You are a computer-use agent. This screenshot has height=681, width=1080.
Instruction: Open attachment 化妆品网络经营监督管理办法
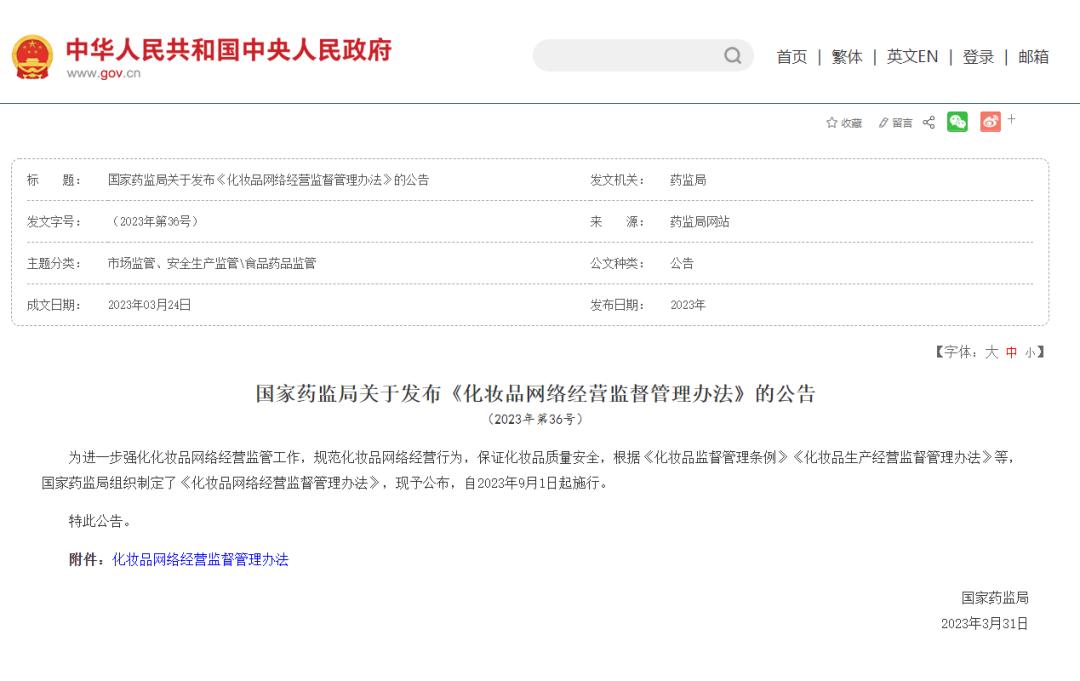[199, 559]
